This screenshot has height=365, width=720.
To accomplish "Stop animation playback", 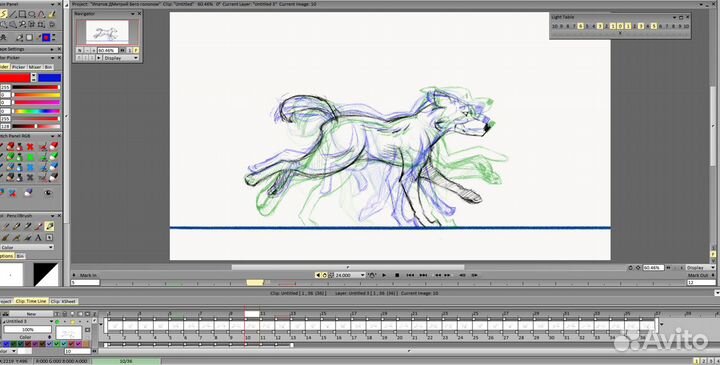I will click(397, 275).
